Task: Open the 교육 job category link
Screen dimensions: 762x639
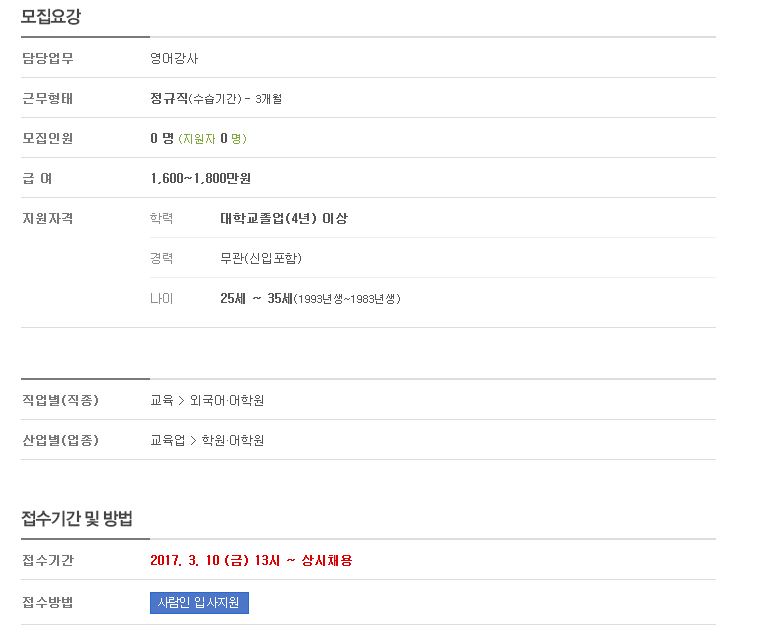Action: [x=162, y=400]
